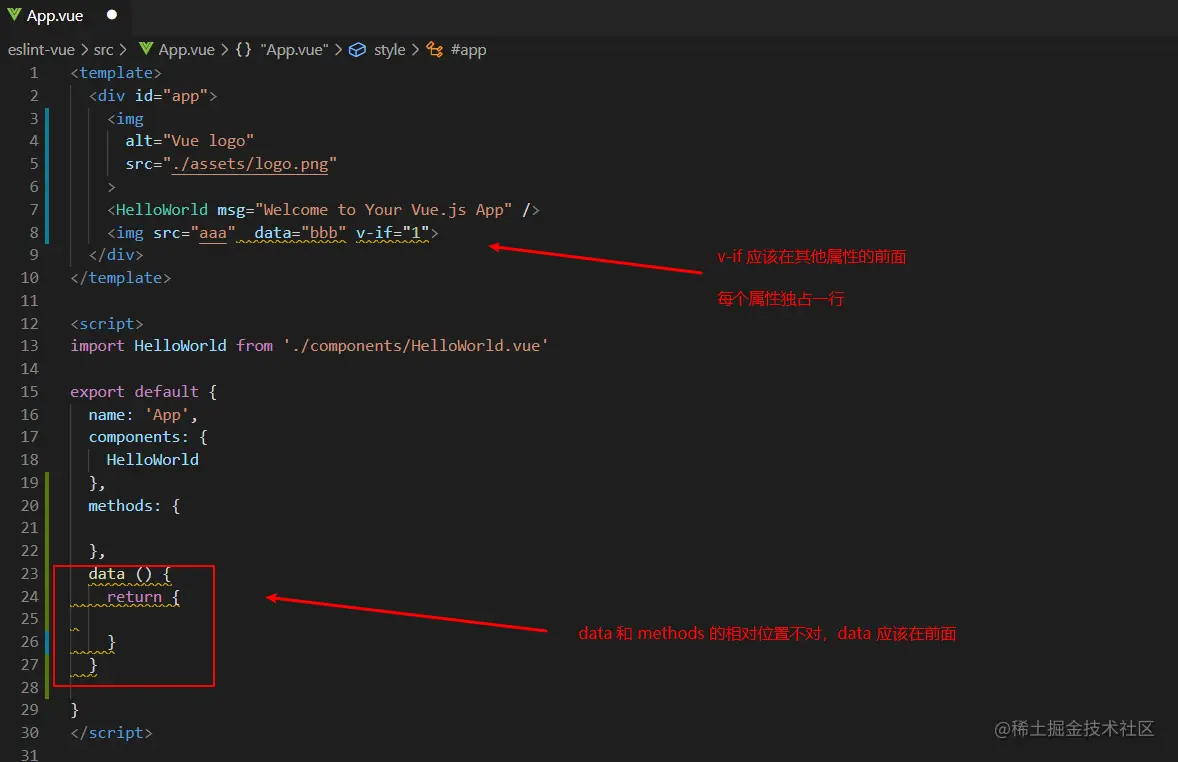This screenshot has width=1178, height=762.
Task: Click the alt="Vue logo" attribute
Action: pos(189,141)
